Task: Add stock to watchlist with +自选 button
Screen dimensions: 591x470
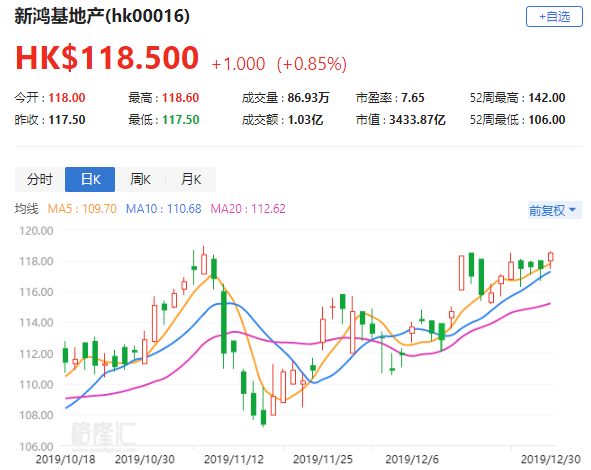Action: click(x=554, y=17)
